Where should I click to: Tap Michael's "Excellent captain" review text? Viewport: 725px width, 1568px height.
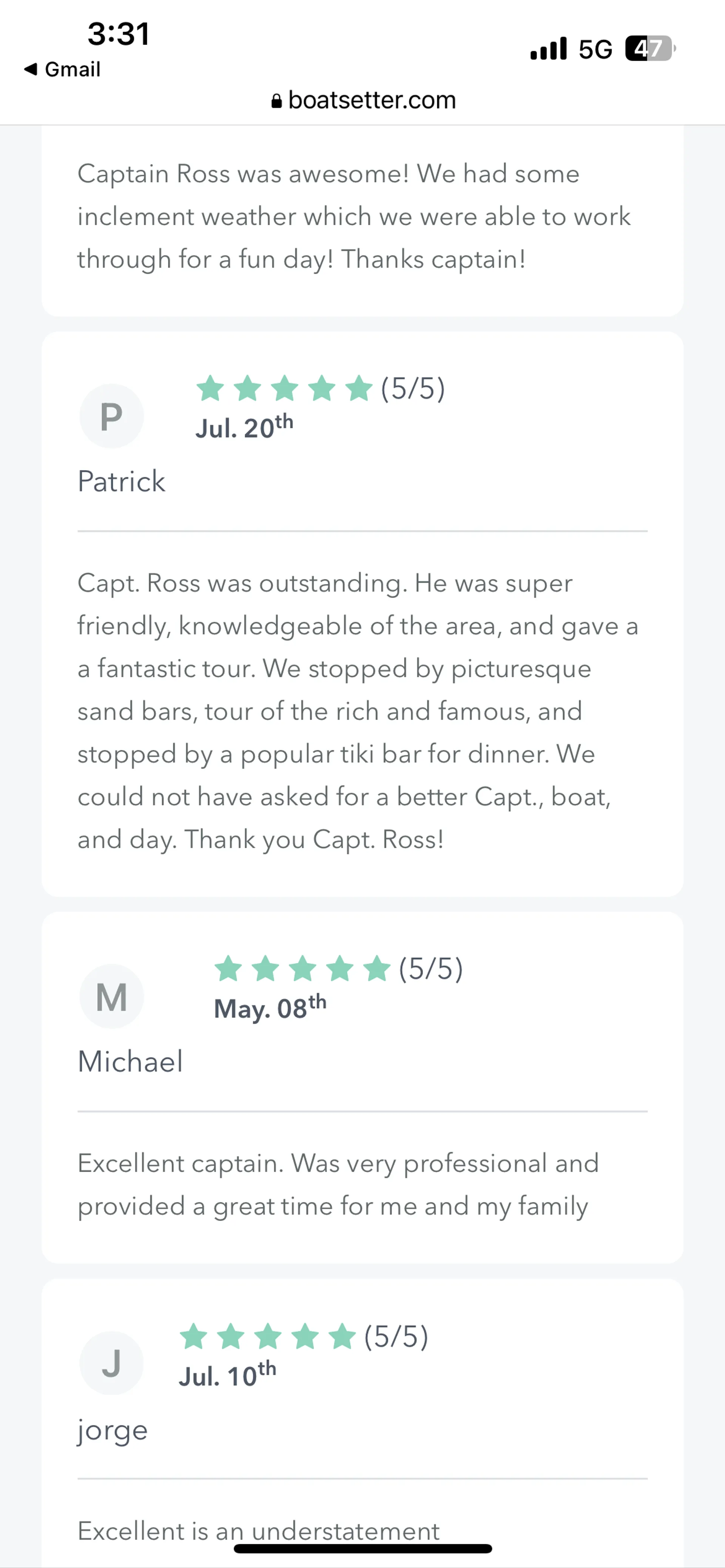(x=338, y=1185)
